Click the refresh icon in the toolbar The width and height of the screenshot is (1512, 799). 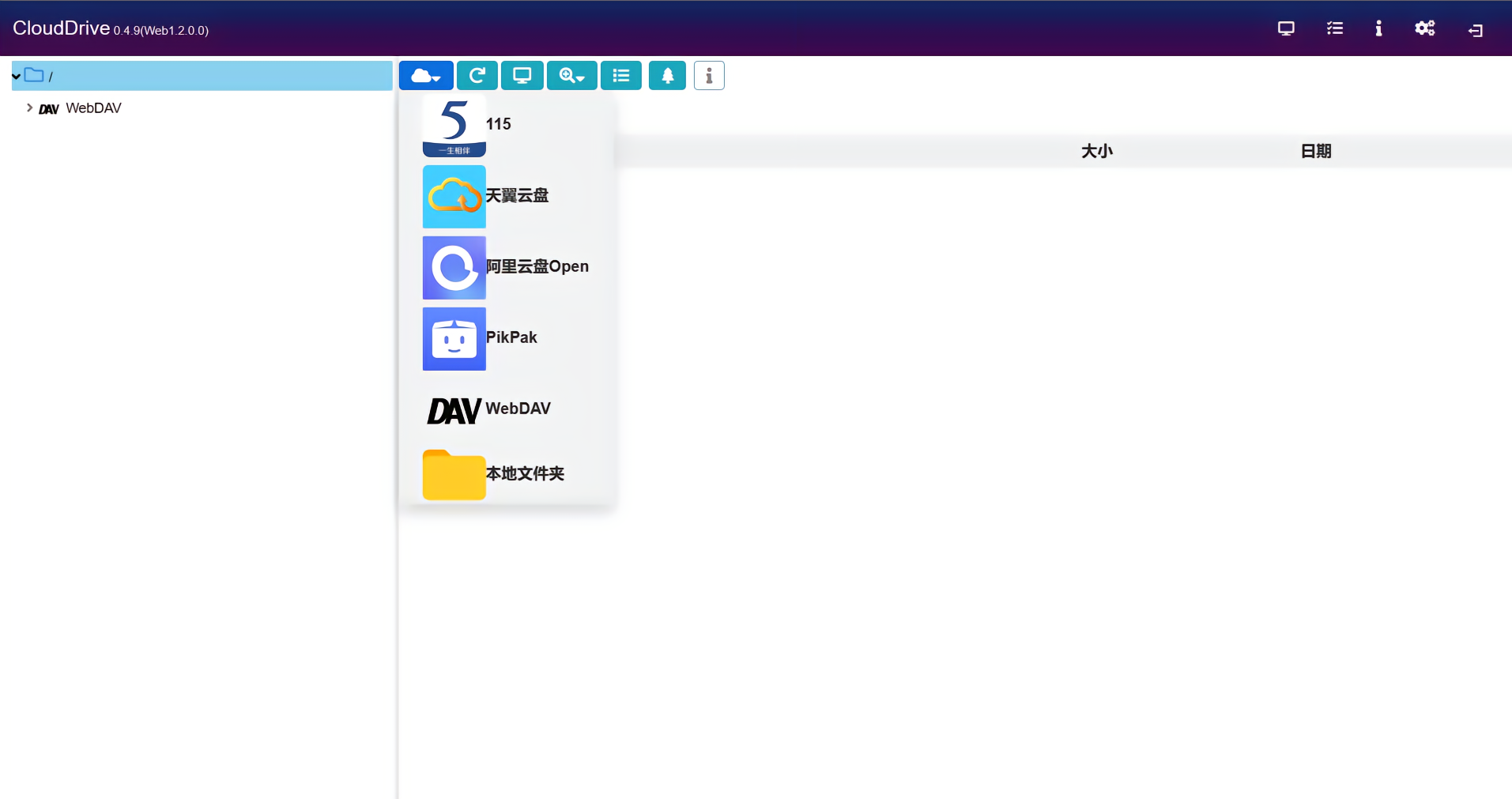click(x=477, y=76)
